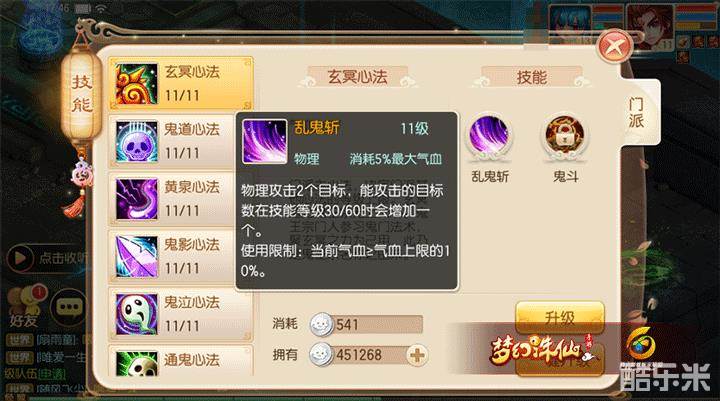Screen dimensions: 720x401
Task: Open the chat bubble icon
Action: [x=69, y=307]
